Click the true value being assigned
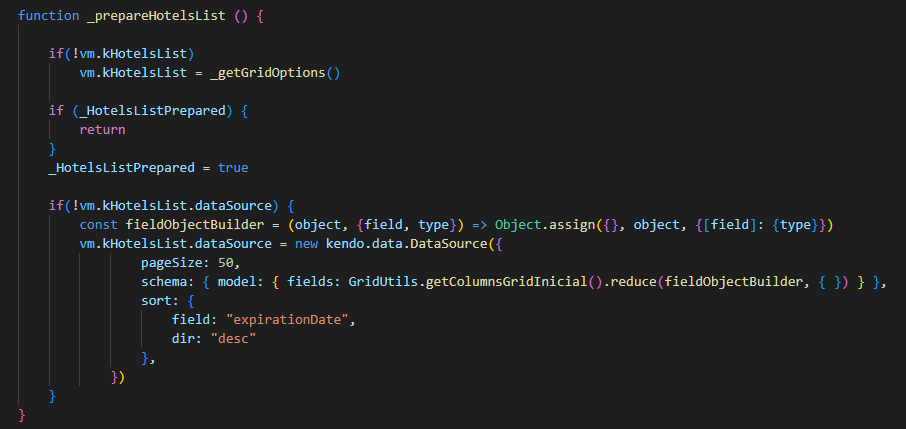 click(x=232, y=167)
